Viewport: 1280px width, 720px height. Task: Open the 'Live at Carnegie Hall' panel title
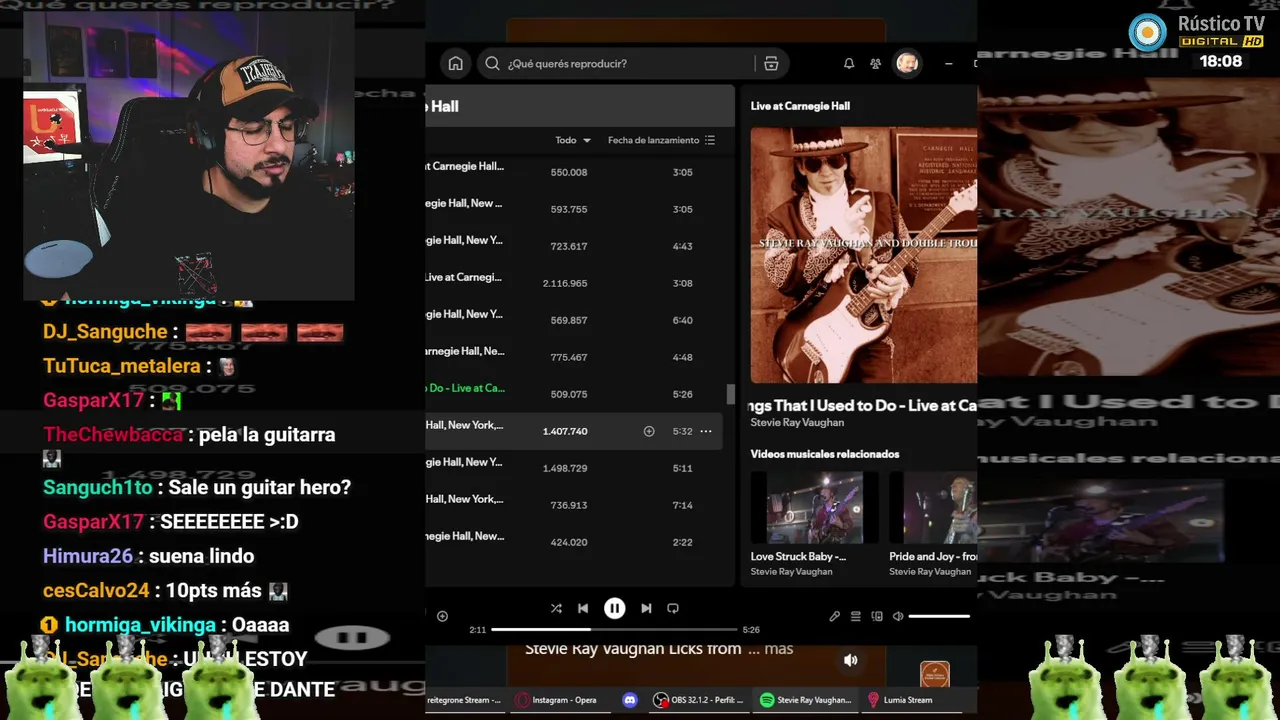tap(800, 106)
